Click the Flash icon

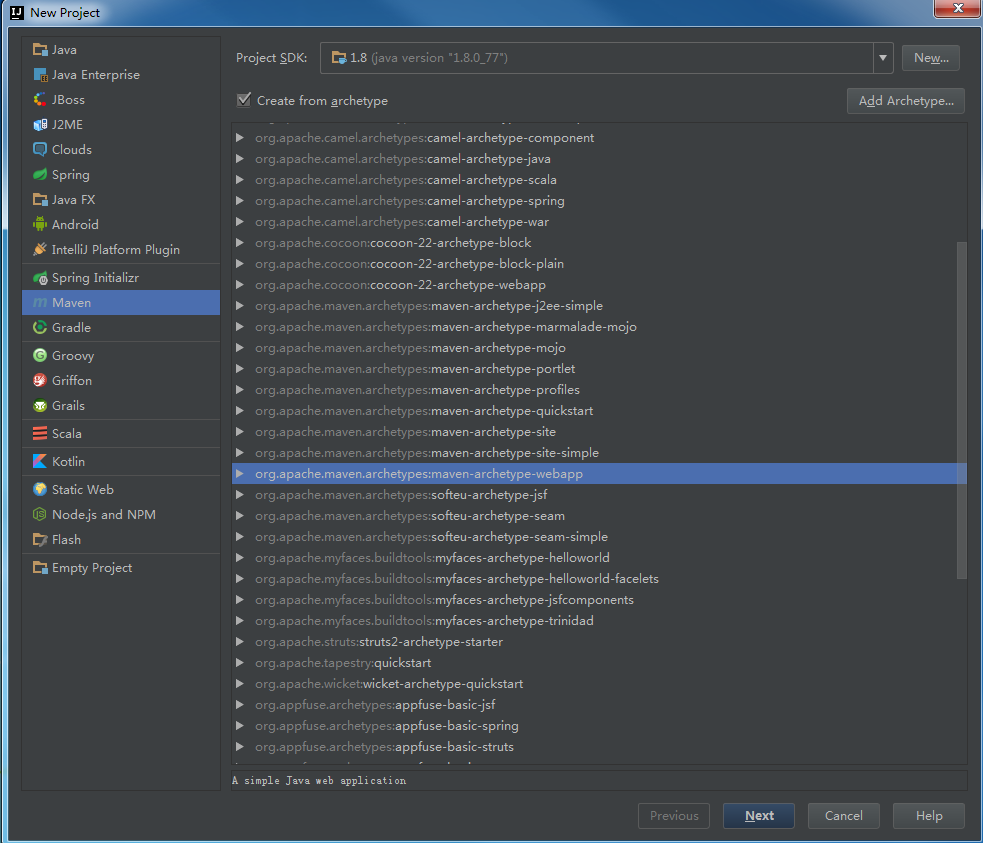pyautogui.click(x=40, y=540)
